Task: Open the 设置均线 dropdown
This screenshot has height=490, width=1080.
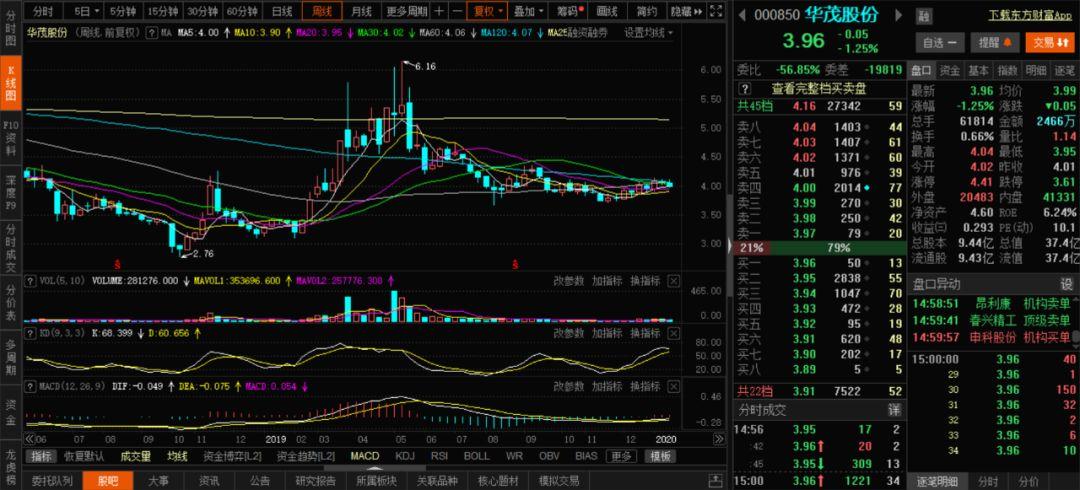Action: click(x=648, y=33)
